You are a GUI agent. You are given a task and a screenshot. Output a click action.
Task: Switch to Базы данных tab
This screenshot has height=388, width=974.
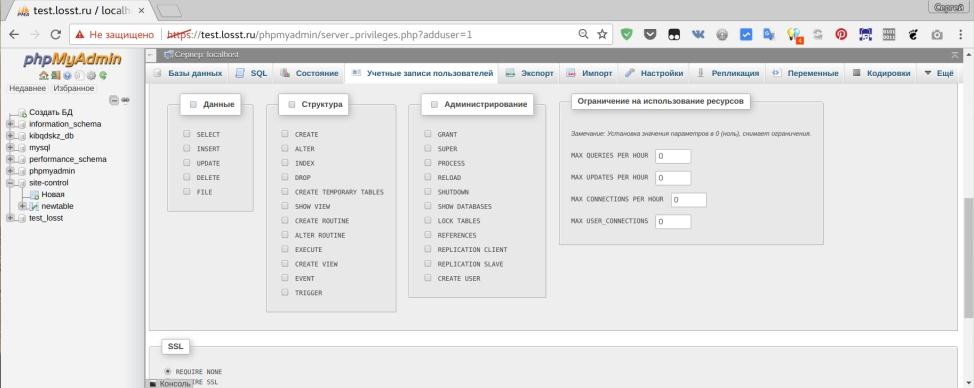tap(188, 73)
